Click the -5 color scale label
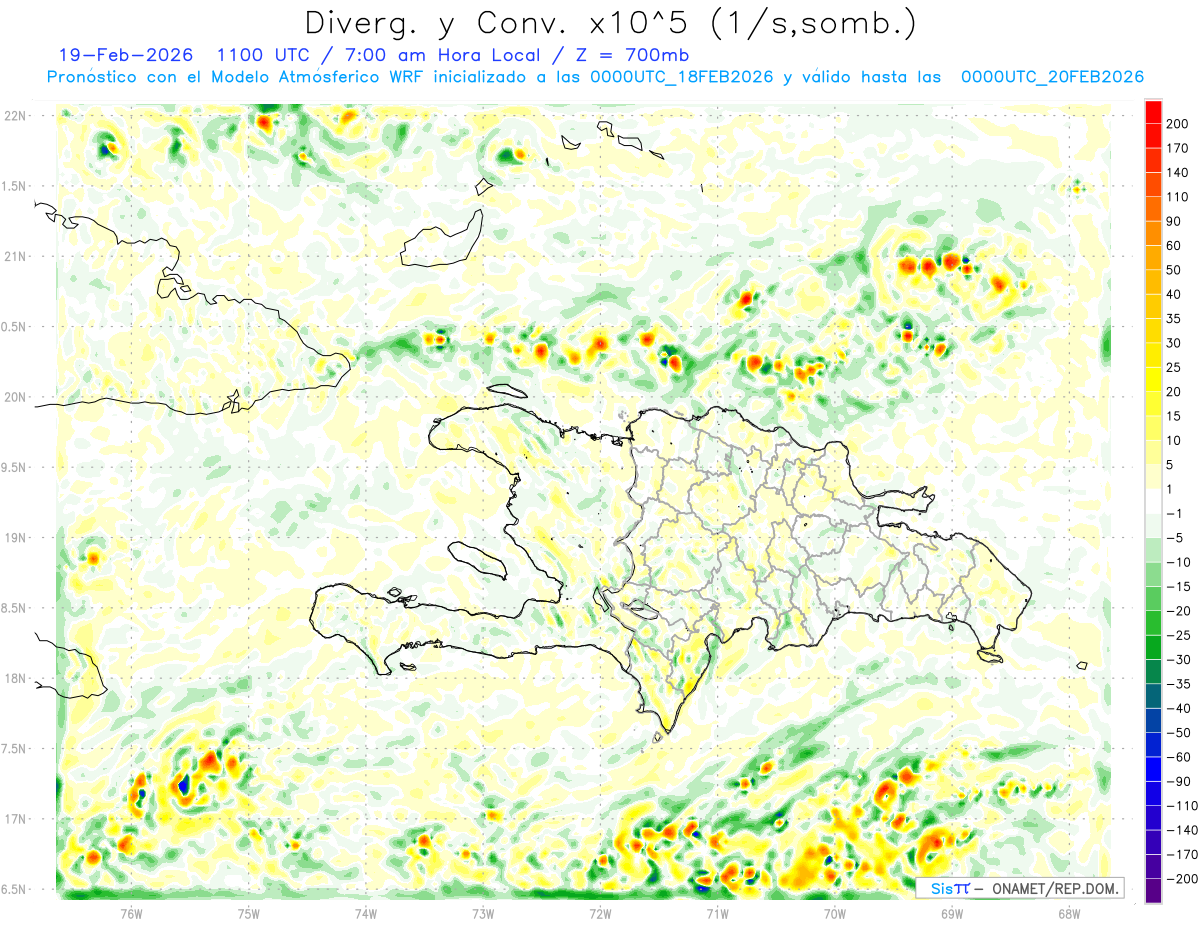Screen dimensions: 1200x927 [1175, 537]
